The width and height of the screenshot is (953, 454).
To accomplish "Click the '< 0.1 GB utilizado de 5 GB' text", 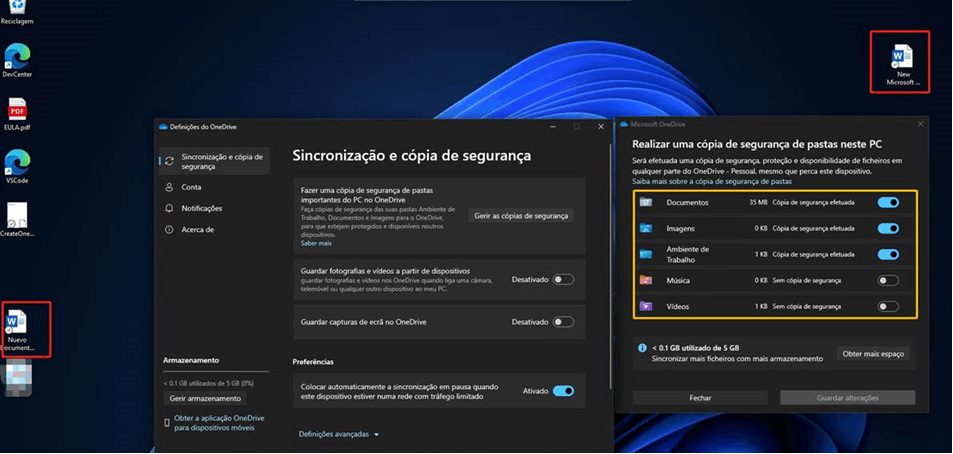I will (695, 348).
